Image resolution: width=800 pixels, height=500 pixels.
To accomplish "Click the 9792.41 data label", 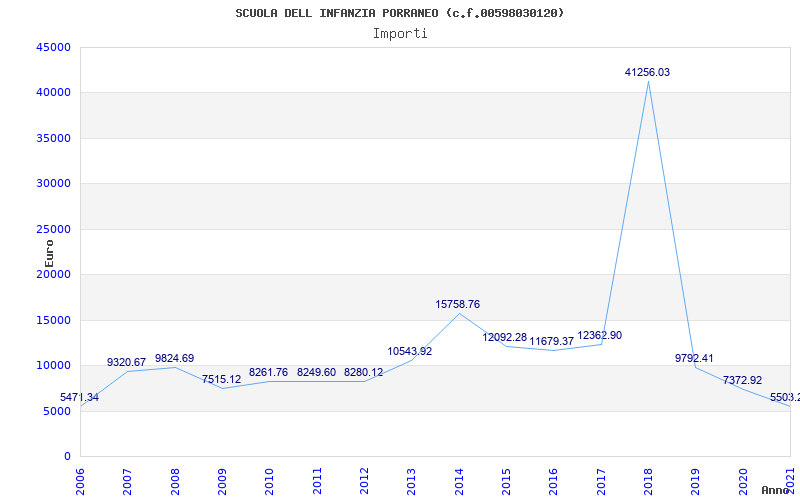I will [x=694, y=358].
